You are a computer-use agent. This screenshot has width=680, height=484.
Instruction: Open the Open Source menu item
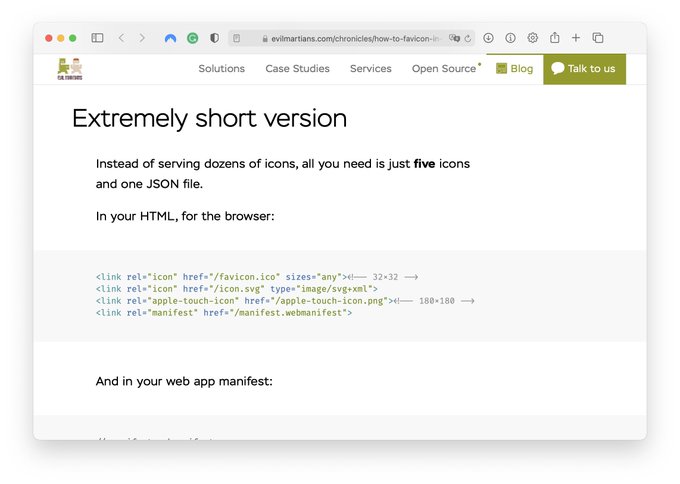444,69
